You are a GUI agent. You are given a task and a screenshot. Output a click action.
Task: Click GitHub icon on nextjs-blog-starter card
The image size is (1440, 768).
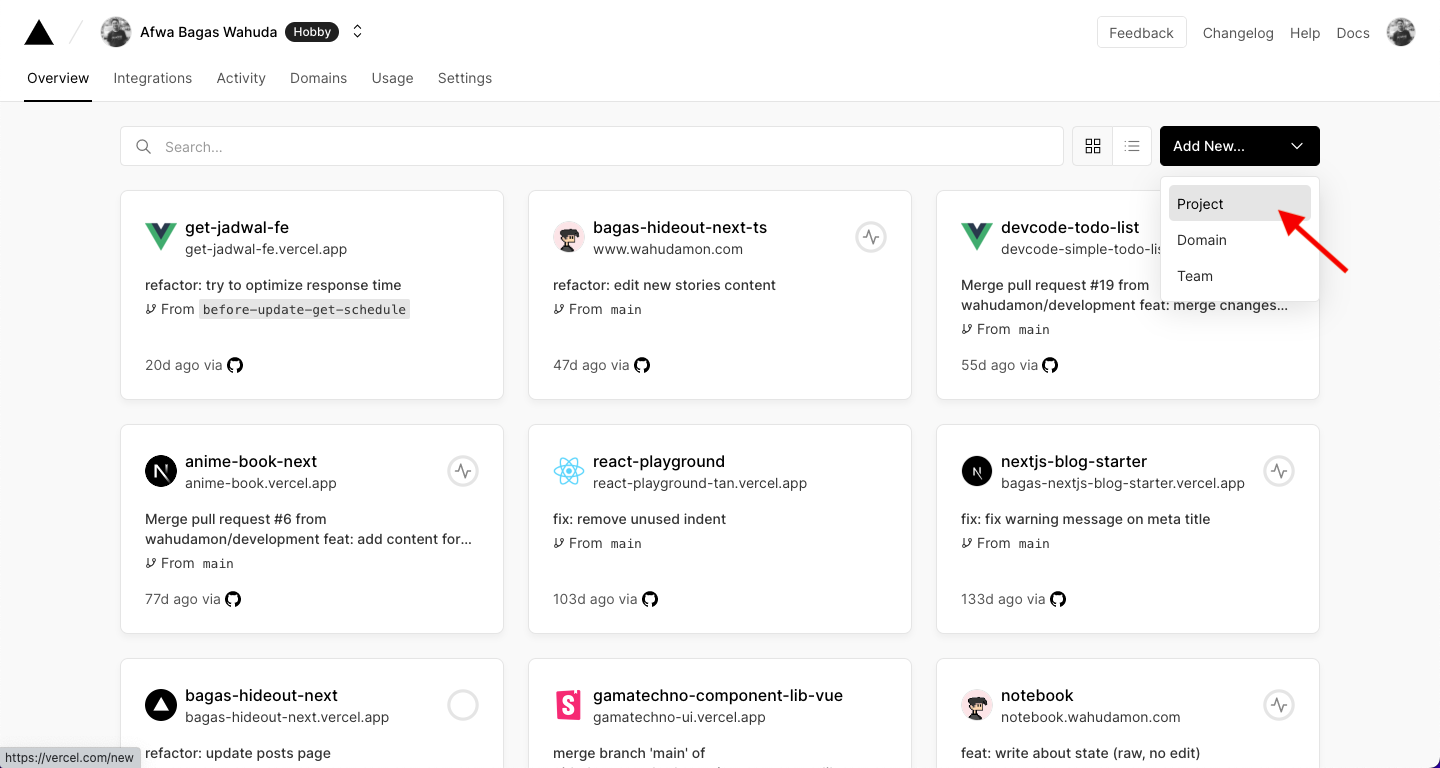(1058, 599)
